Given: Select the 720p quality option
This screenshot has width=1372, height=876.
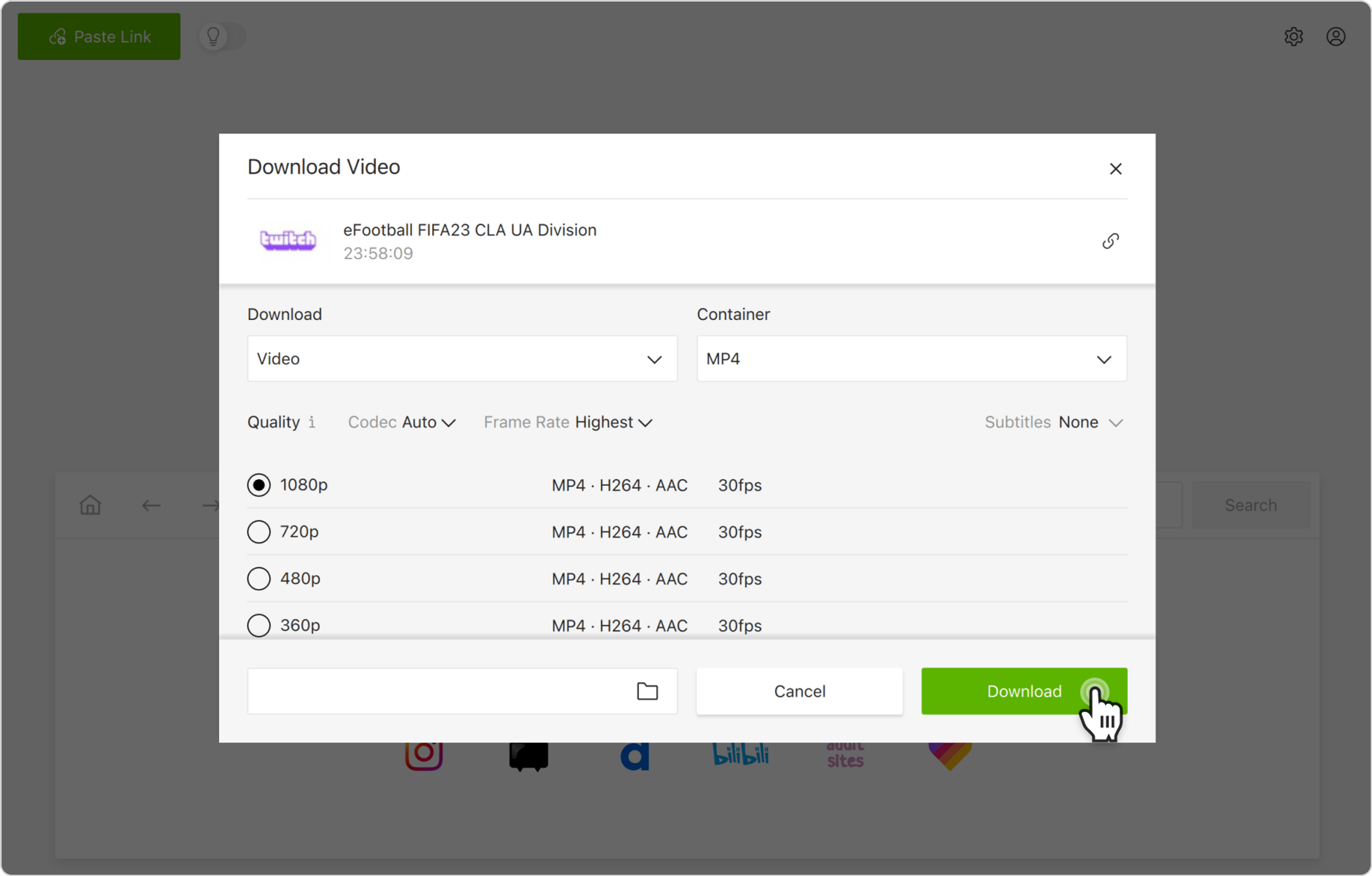Looking at the screenshot, I should click(x=259, y=532).
